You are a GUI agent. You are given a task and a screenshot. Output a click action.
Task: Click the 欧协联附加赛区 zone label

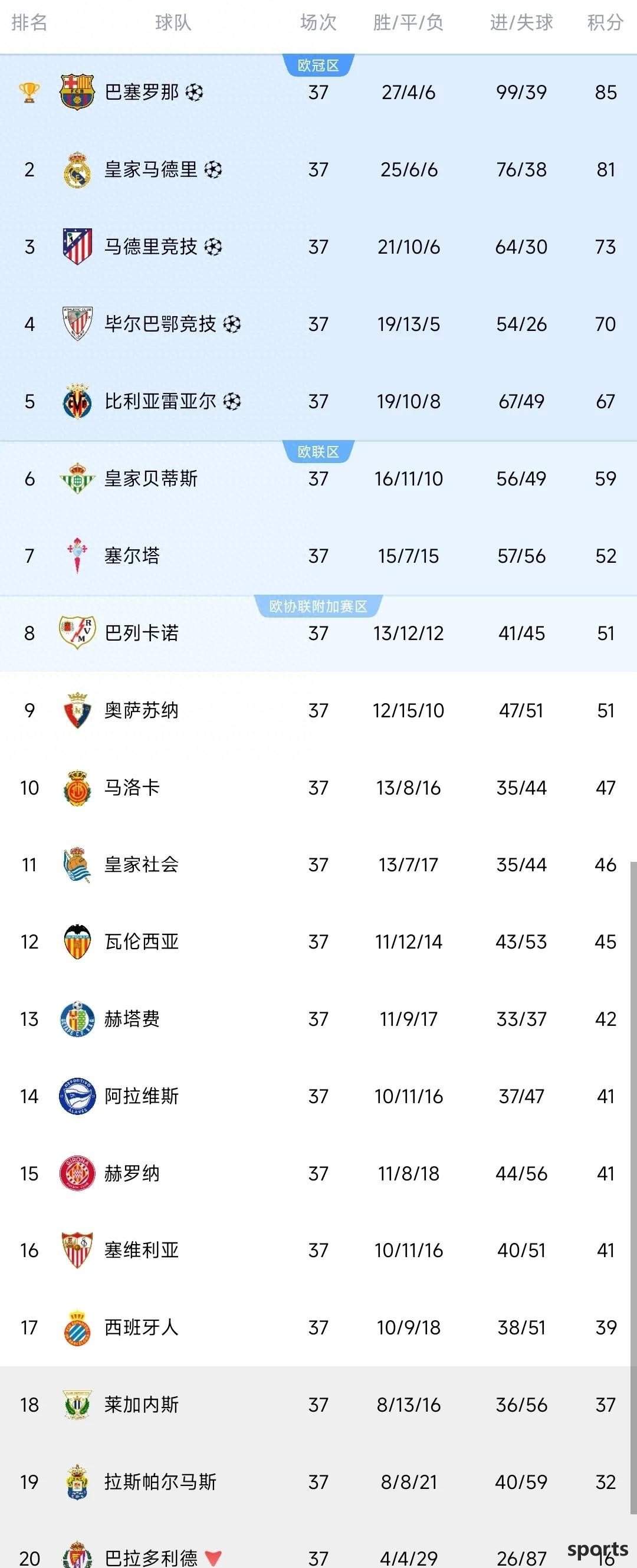[318, 606]
